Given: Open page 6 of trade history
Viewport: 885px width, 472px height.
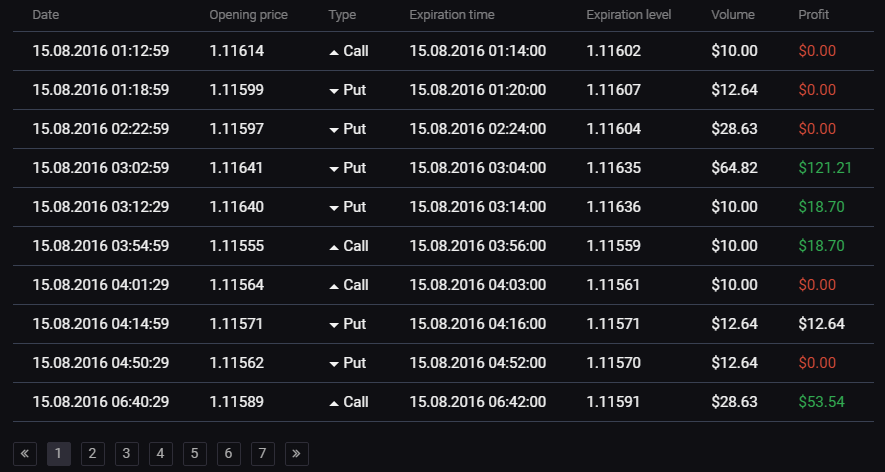Looking at the screenshot, I should (x=229, y=453).
